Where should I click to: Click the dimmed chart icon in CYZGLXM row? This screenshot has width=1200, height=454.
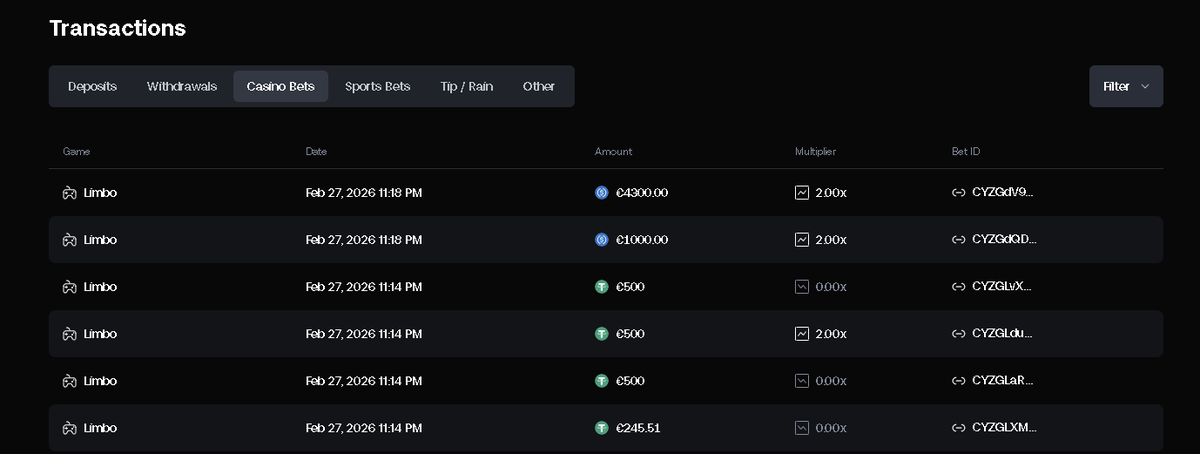click(x=802, y=428)
